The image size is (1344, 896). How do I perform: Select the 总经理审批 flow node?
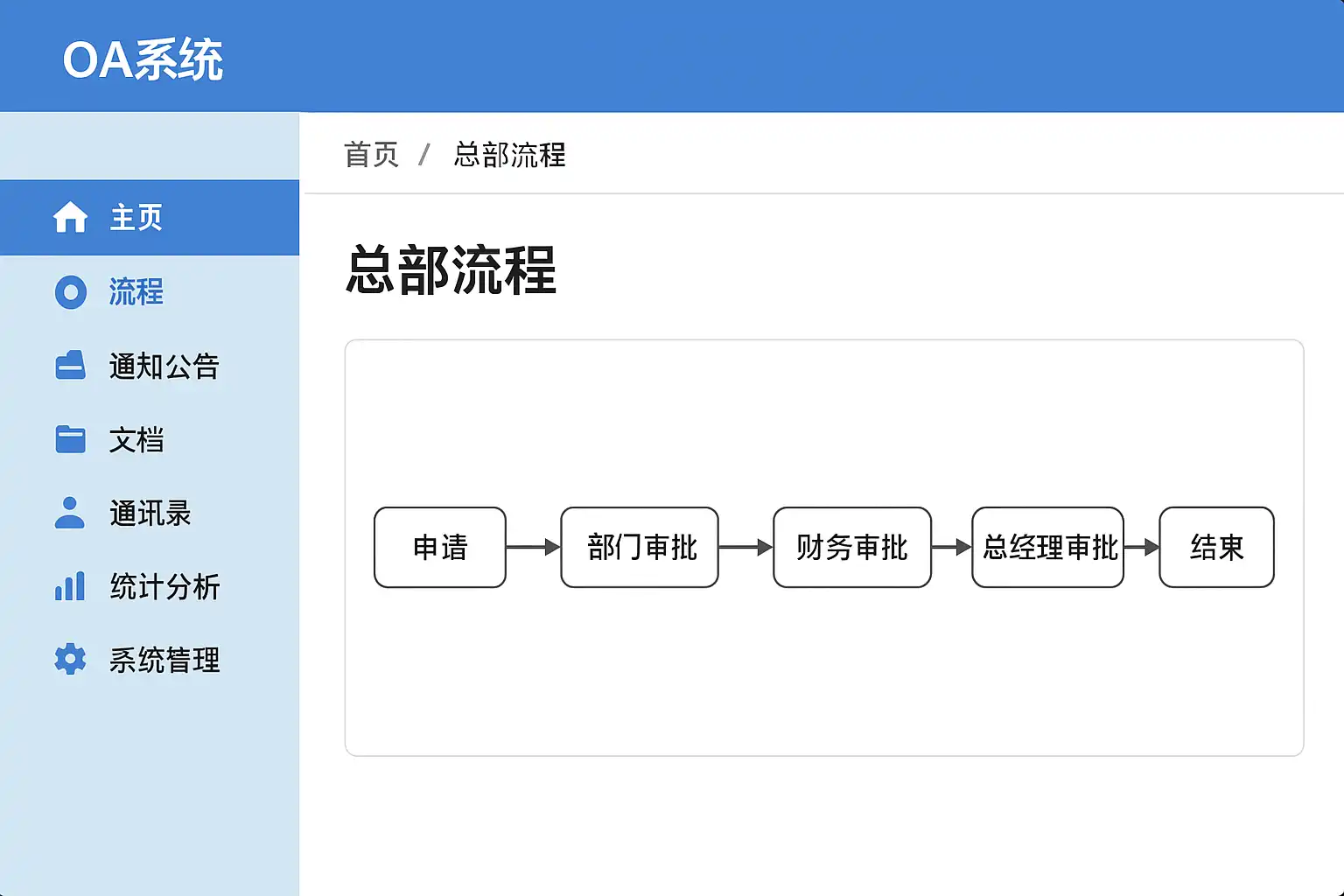[x=1048, y=547]
